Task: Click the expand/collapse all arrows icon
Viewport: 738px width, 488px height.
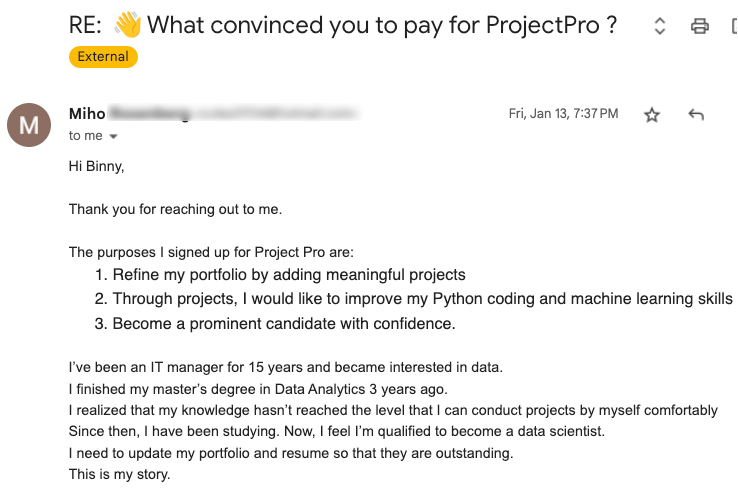Action: (x=659, y=27)
